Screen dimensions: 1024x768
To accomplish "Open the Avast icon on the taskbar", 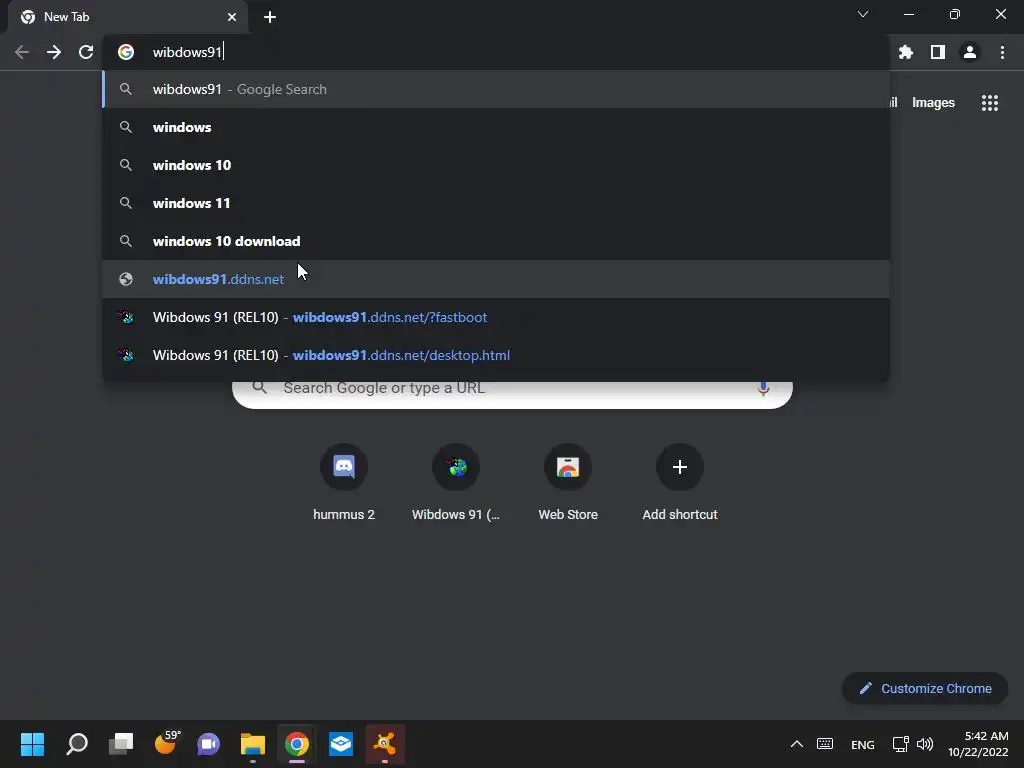I will click(385, 744).
